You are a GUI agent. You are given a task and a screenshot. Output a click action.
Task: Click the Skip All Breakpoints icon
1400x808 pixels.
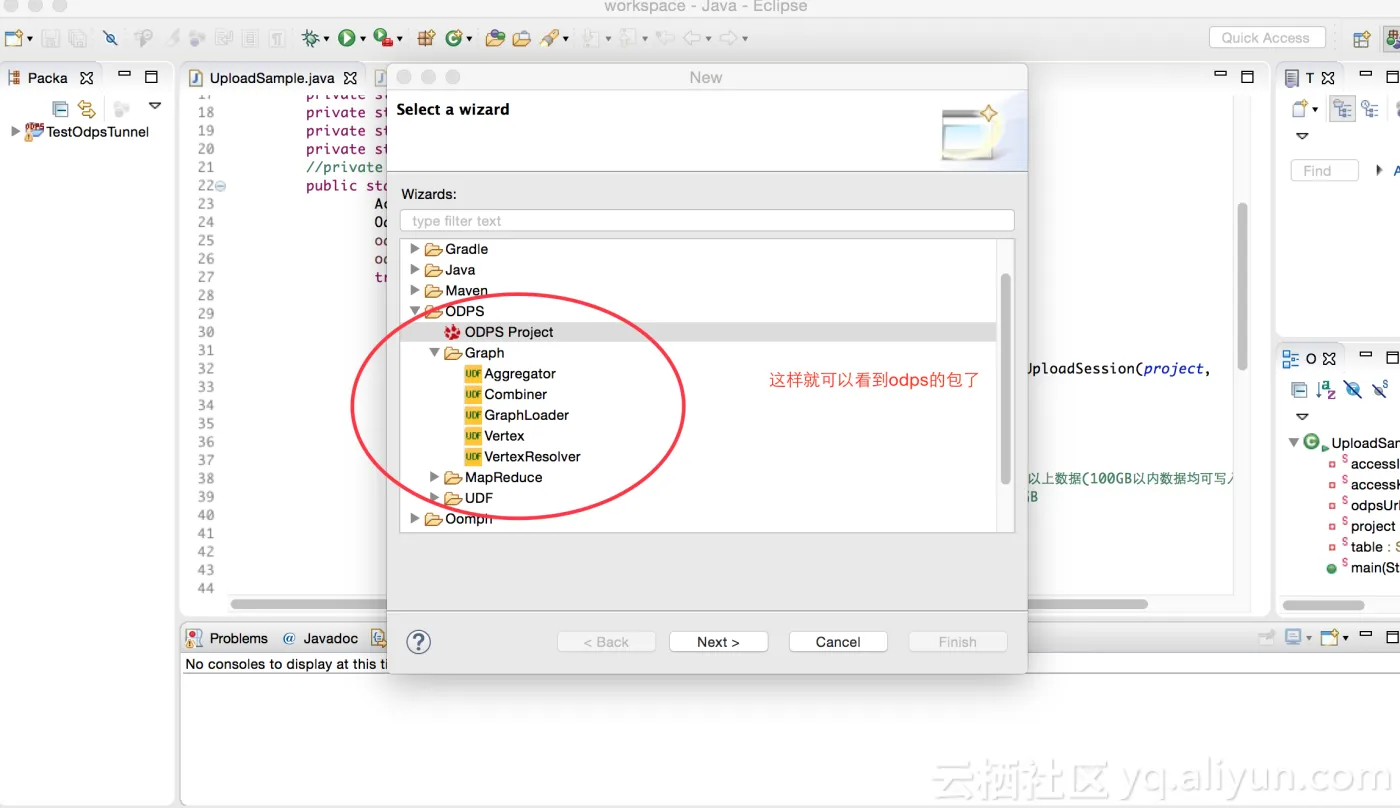coord(111,38)
